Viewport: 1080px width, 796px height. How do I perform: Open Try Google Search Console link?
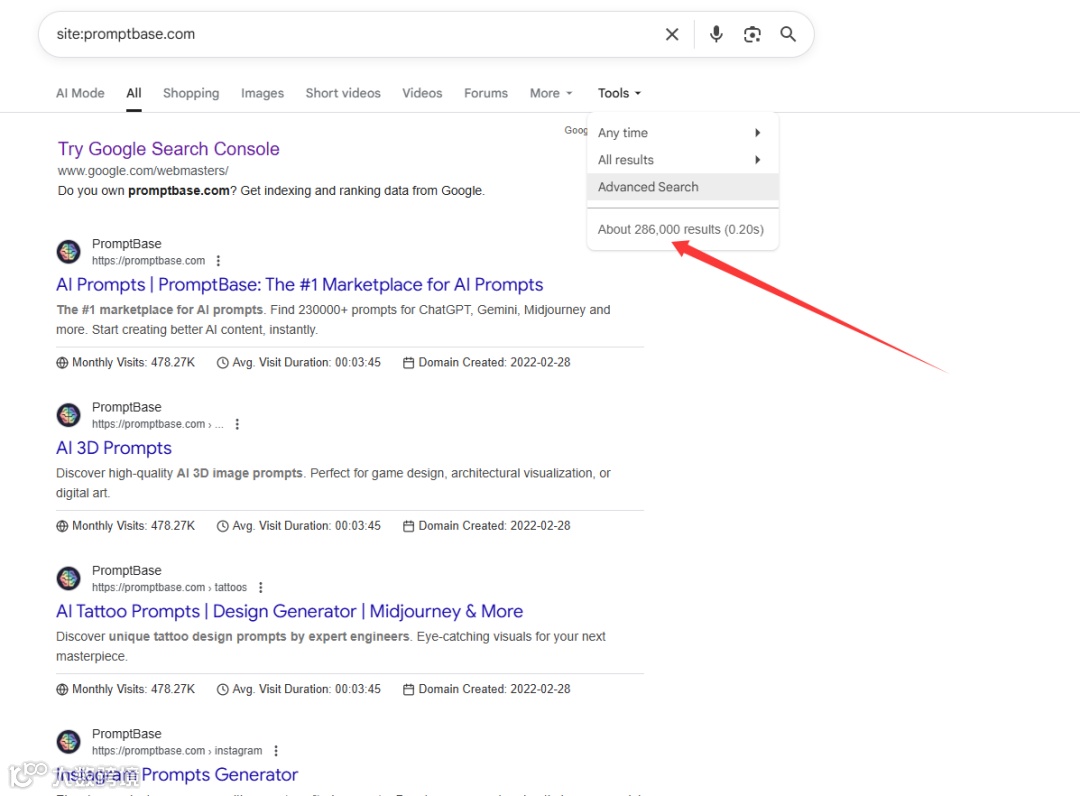click(169, 149)
